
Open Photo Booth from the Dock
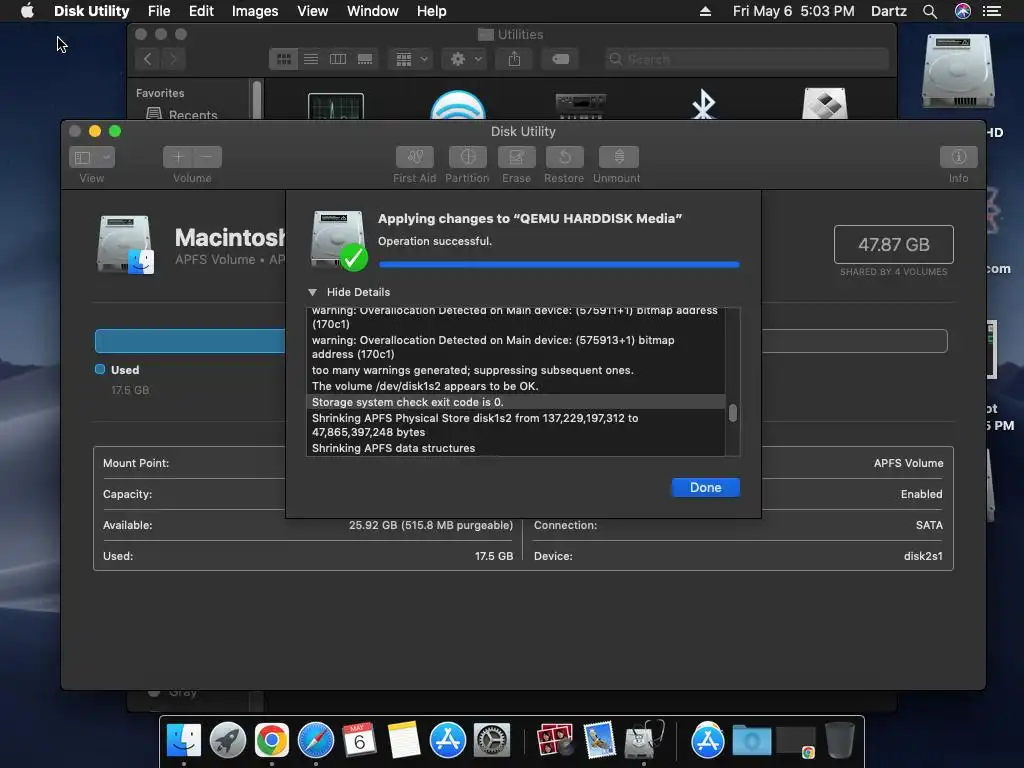555,741
